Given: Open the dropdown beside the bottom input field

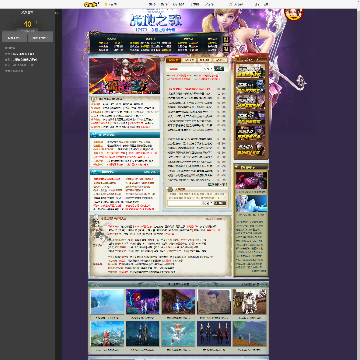Looking at the screenshot, I should click(208, 203).
